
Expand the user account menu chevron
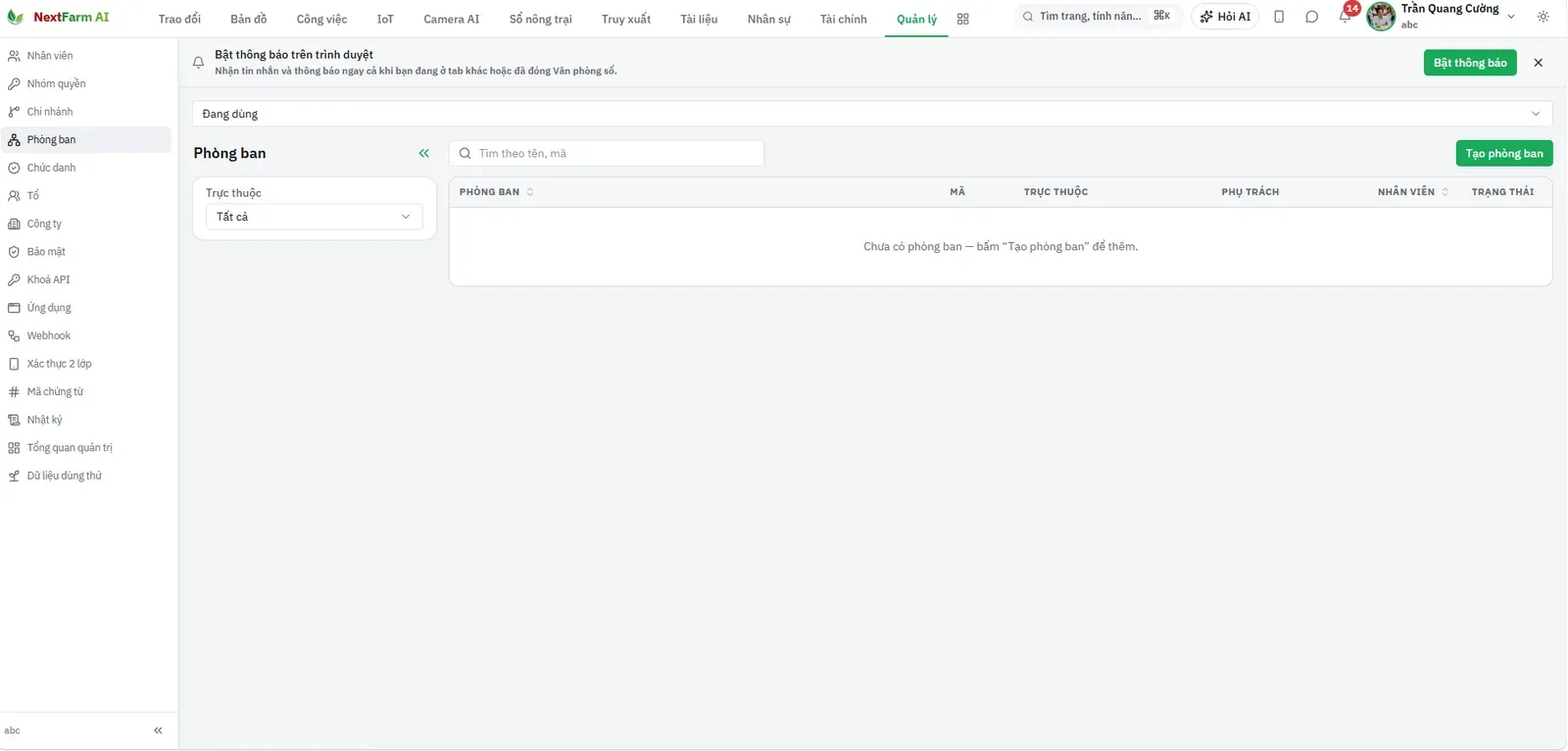click(x=1511, y=17)
